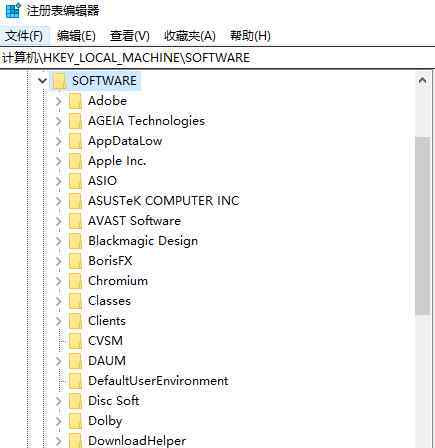This screenshot has height=448, width=435.
Task: Collapse the SOFTWARE key
Action: click(x=42, y=81)
